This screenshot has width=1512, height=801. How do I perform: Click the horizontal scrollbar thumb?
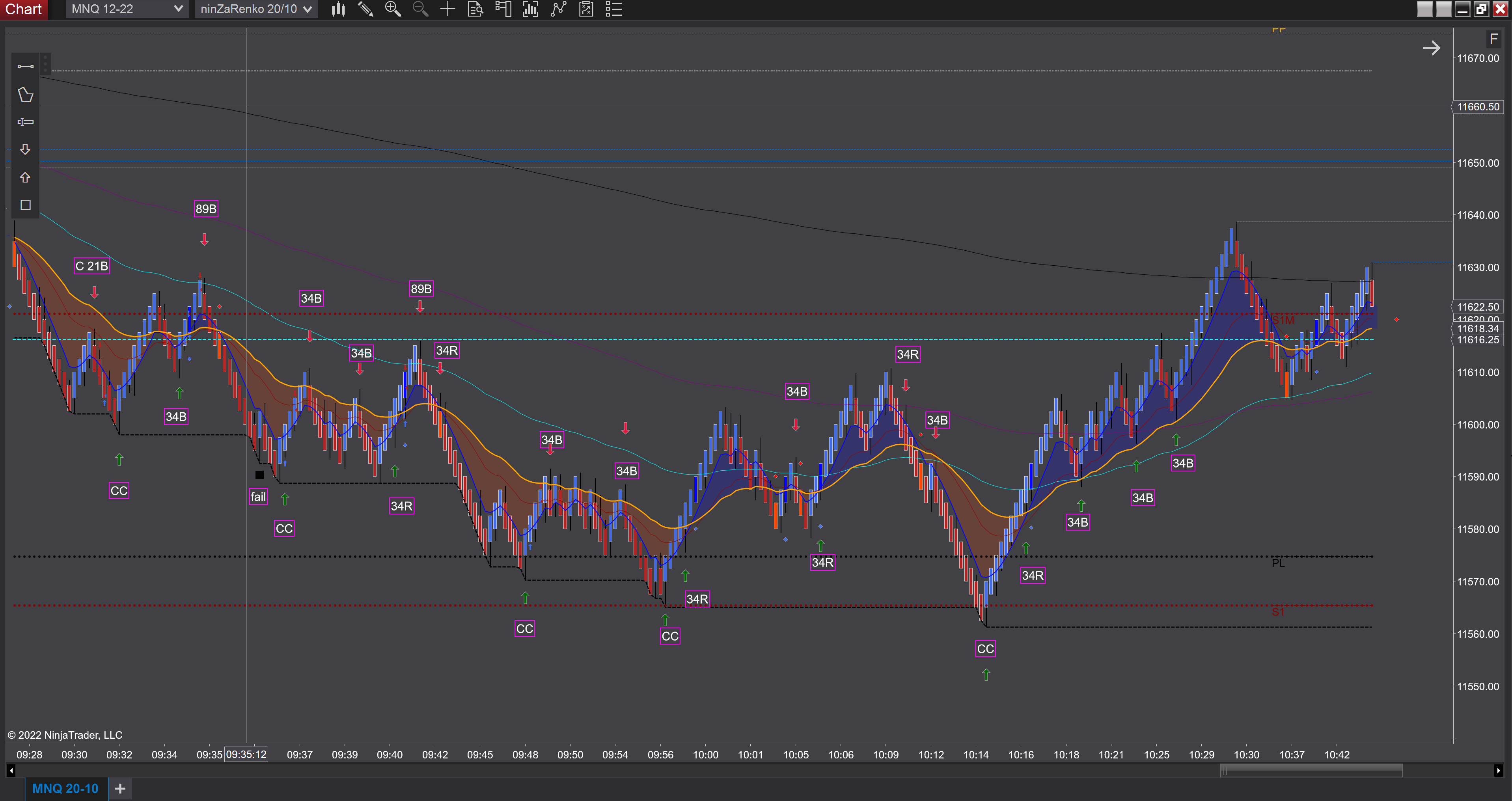click(x=1311, y=771)
